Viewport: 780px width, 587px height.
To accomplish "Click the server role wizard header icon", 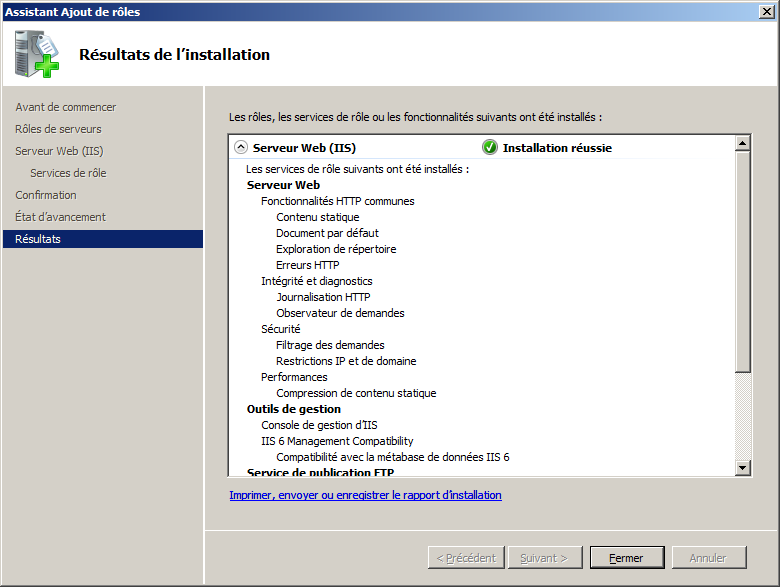I will click(x=38, y=55).
